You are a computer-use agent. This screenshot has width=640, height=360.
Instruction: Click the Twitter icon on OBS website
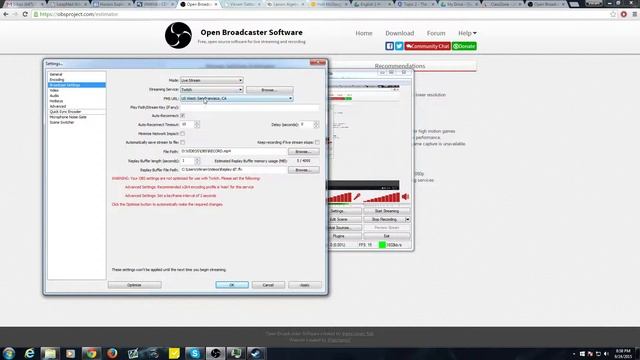[x=399, y=46]
